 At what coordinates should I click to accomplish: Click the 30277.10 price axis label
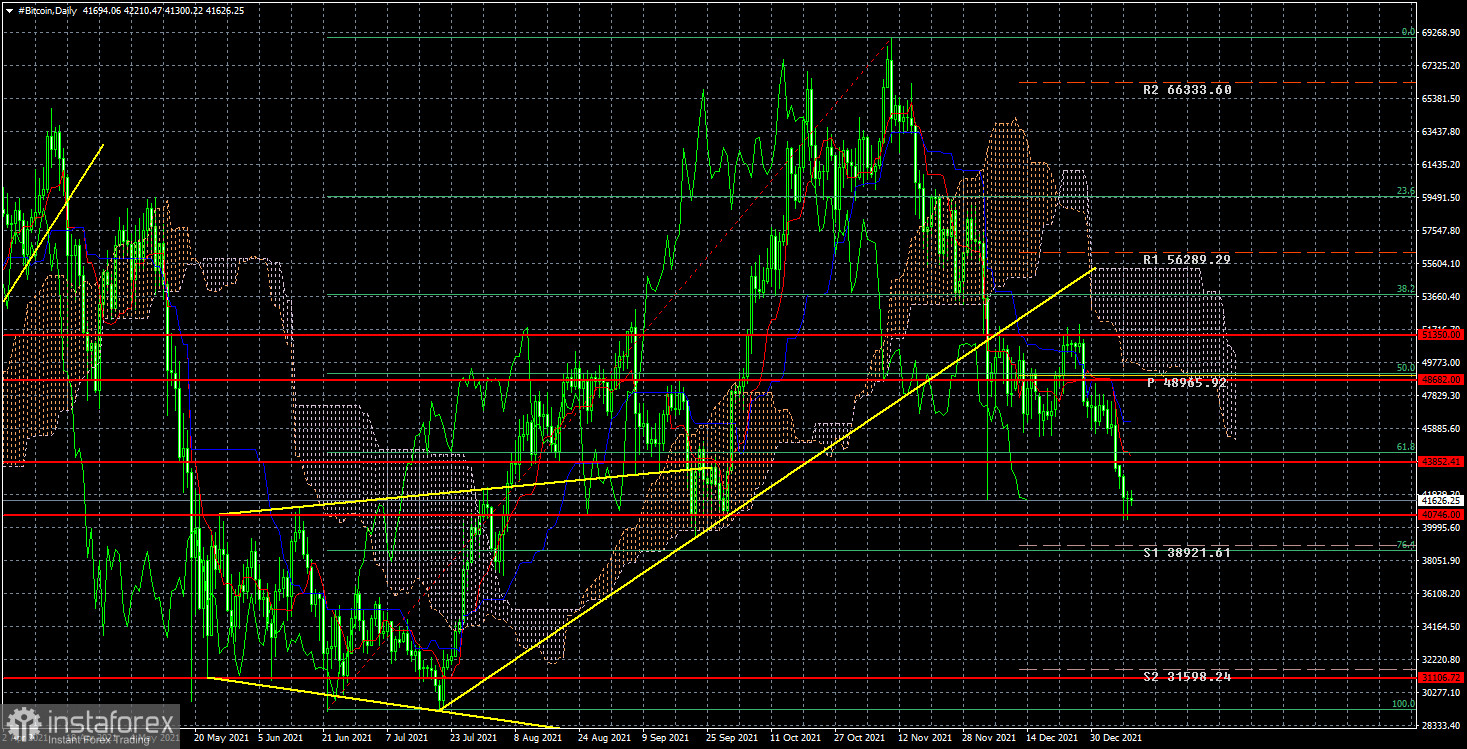click(x=1442, y=693)
